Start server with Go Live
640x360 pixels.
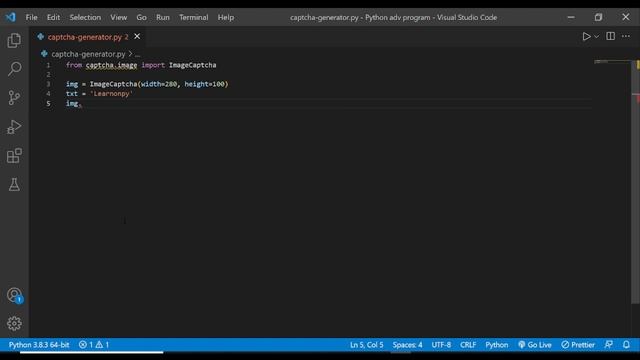pos(535,345)
